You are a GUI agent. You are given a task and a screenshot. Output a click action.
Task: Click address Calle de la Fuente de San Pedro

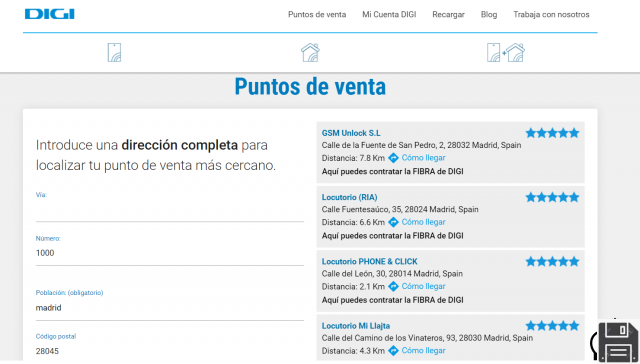click(x=421, y=145)
